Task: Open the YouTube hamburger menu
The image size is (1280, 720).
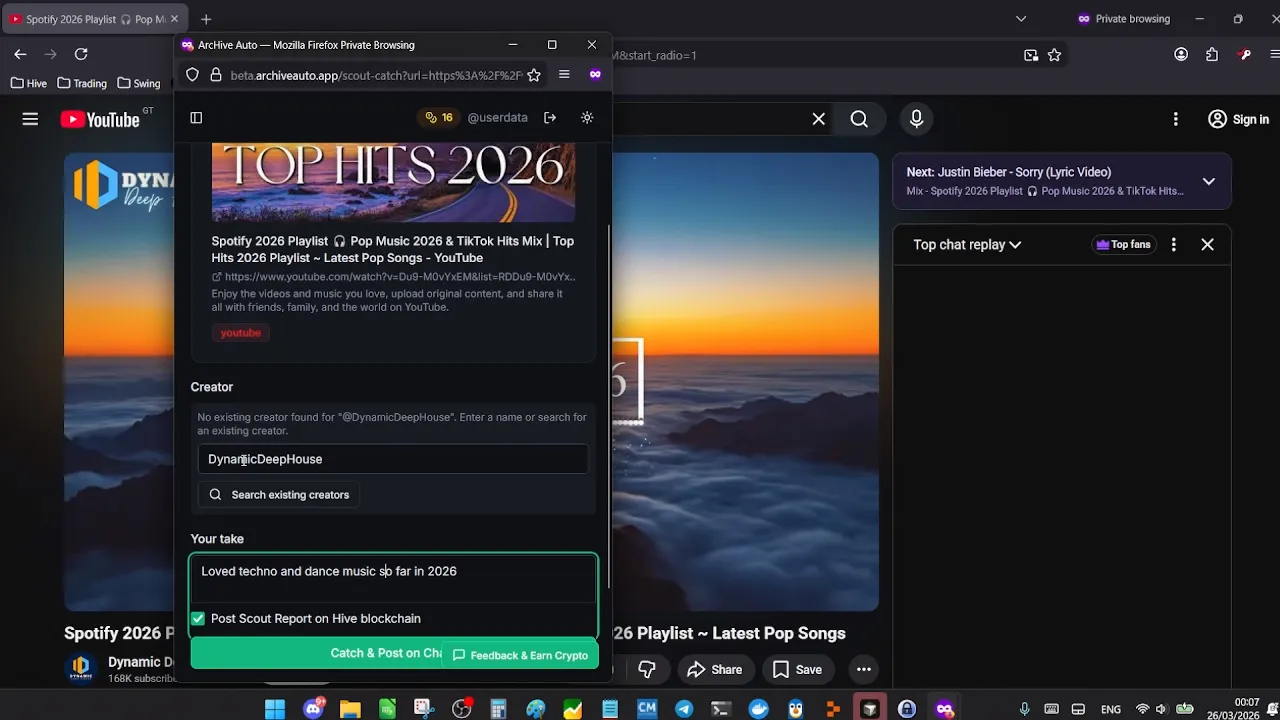Action: [x=29, y=118]
